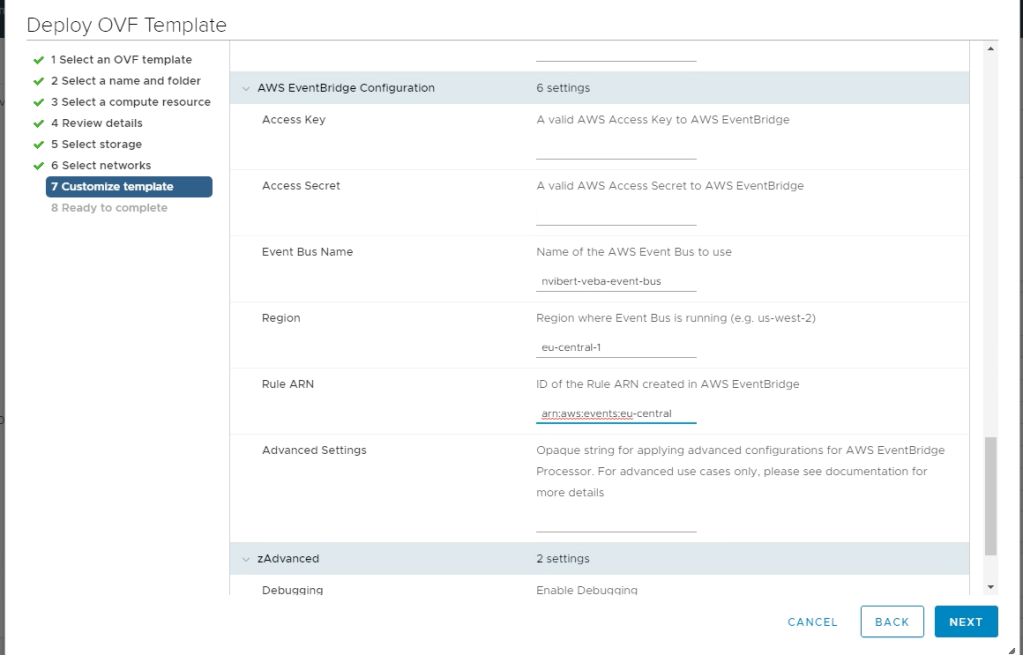The width and height of the screenshot is (1023, 655).
Task: Collapse the AWS EventBridge Configuration section
Action: point(246,88)
